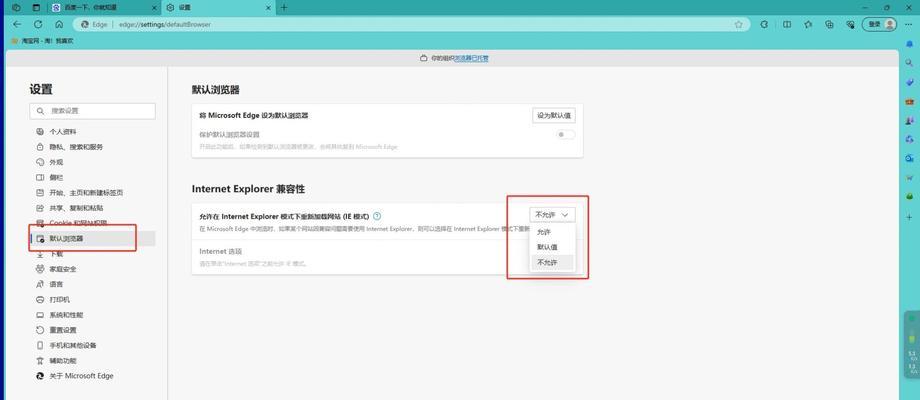The image size is (920, 400).
Task: Open the home page via house icon
Action: (x=59, y=25)
